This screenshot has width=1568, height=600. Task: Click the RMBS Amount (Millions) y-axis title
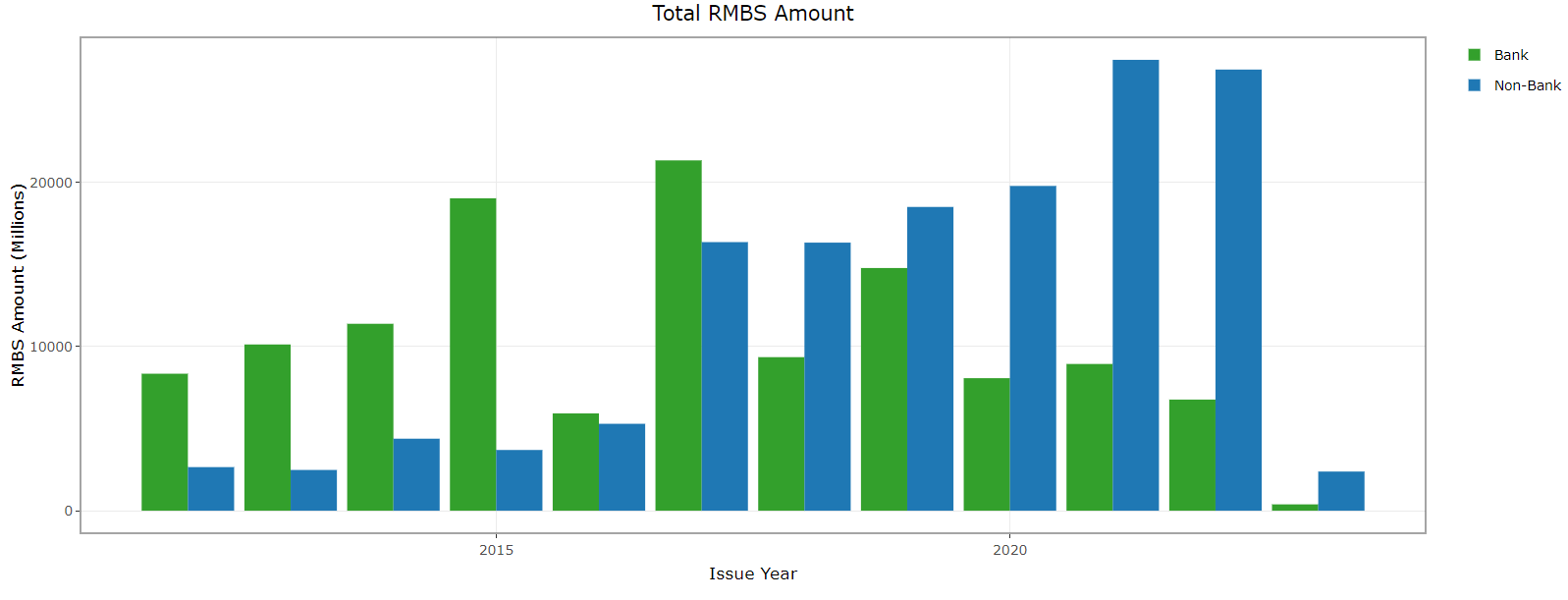click(x=18, y=285)
